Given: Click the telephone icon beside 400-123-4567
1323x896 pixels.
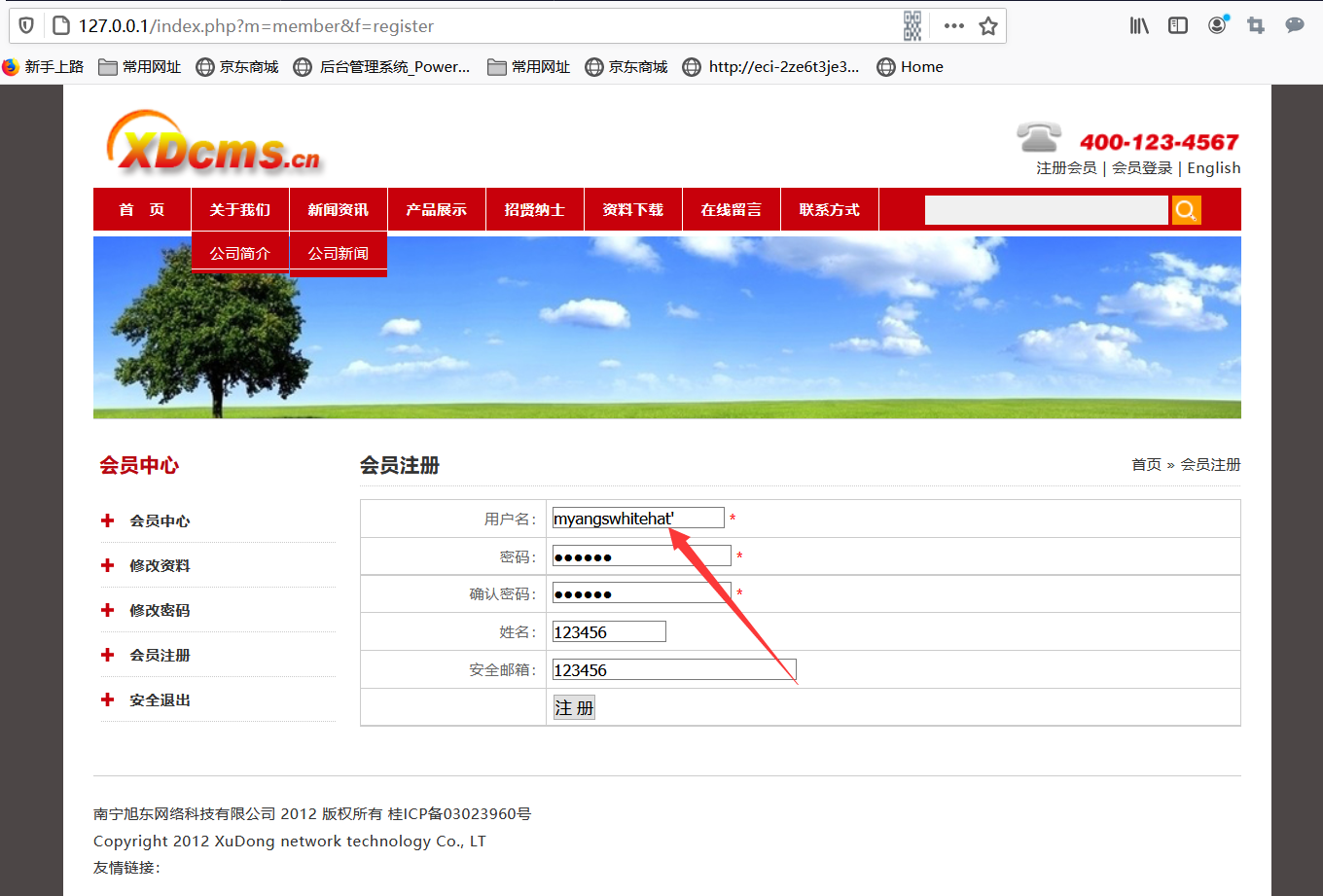Looking at the screenshot, I should pos(1039,137).
